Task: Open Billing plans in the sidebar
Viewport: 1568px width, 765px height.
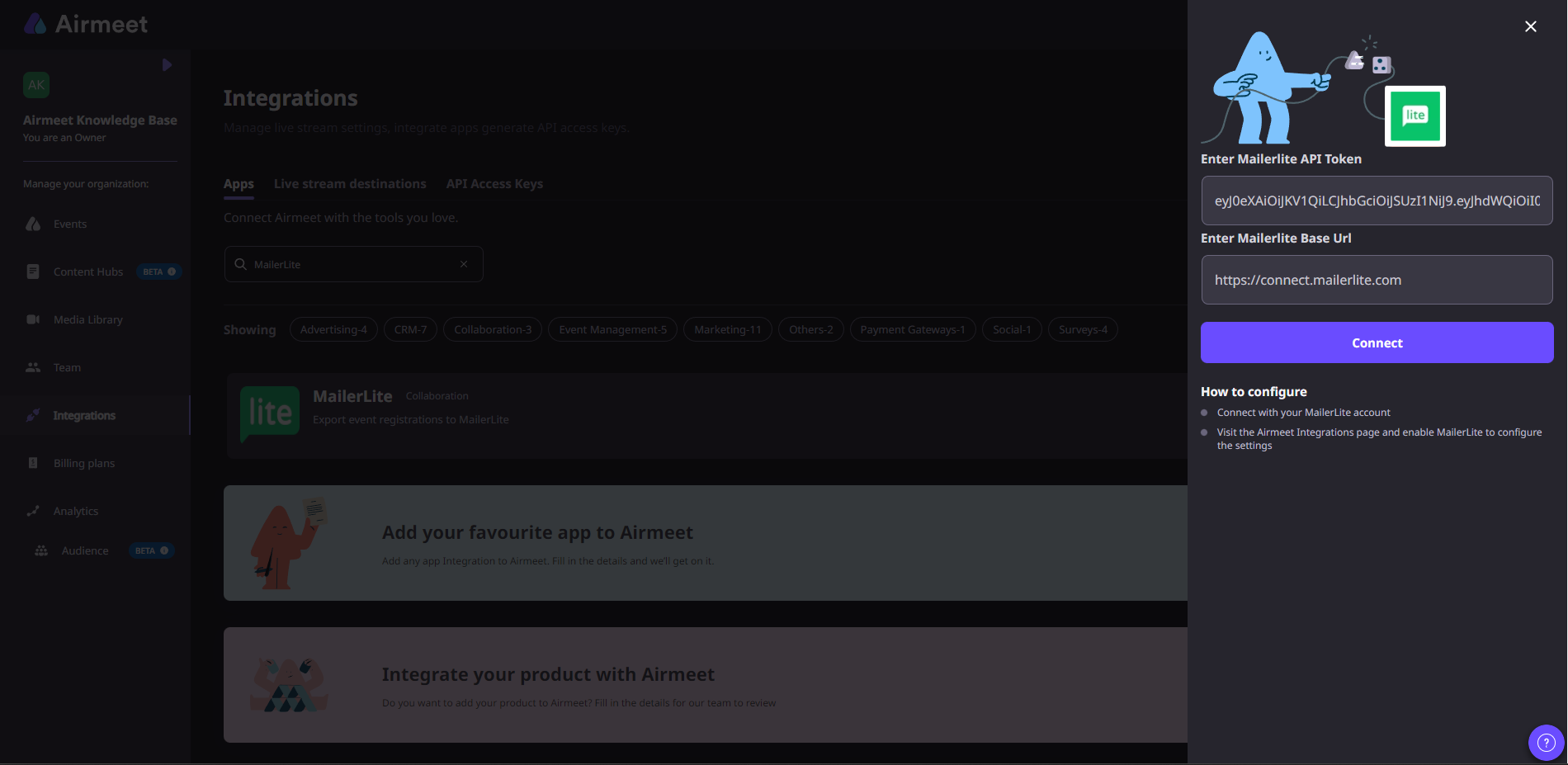Action: click(84, 464)
